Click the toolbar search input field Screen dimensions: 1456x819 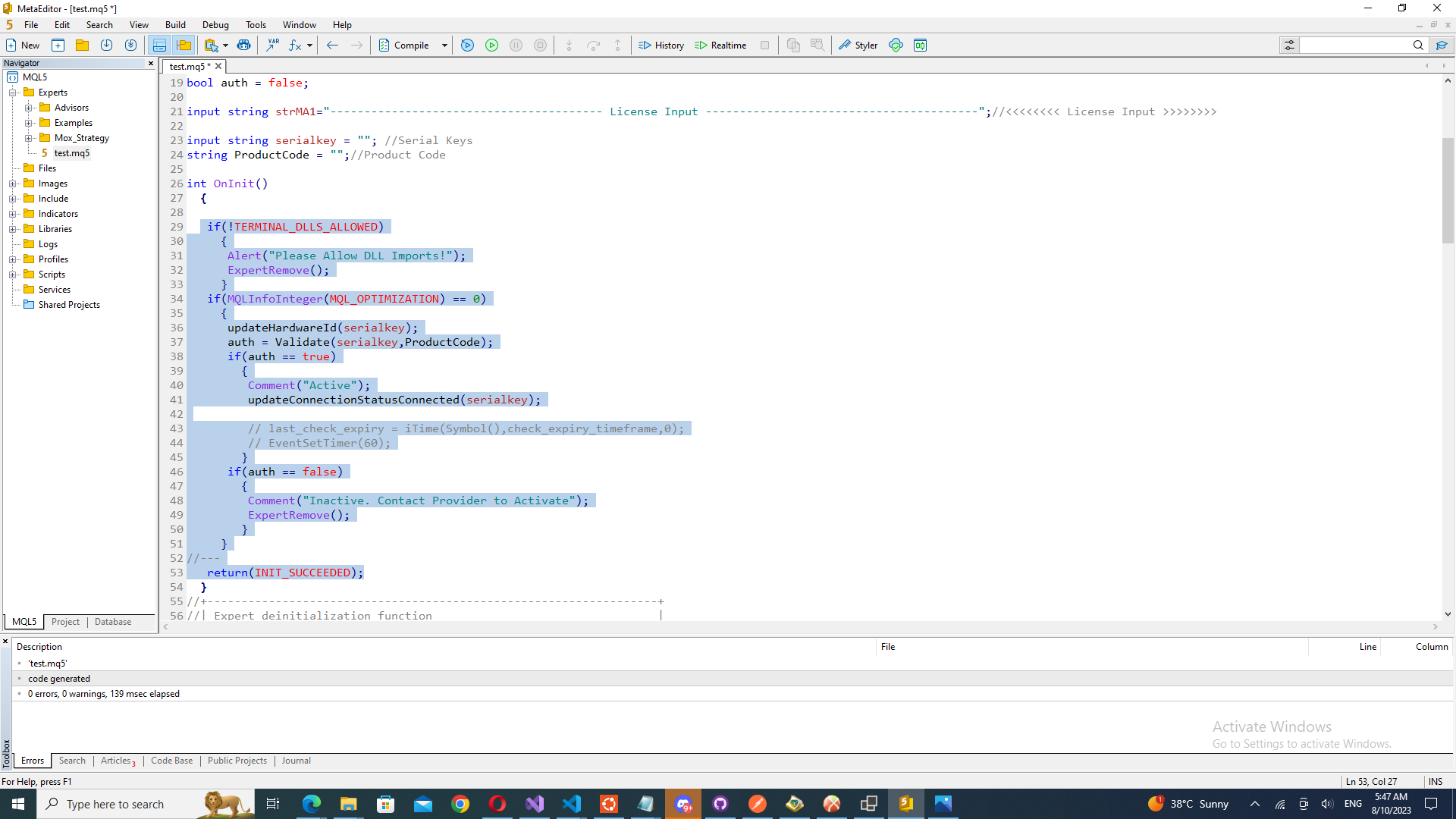click(1354, 45)
